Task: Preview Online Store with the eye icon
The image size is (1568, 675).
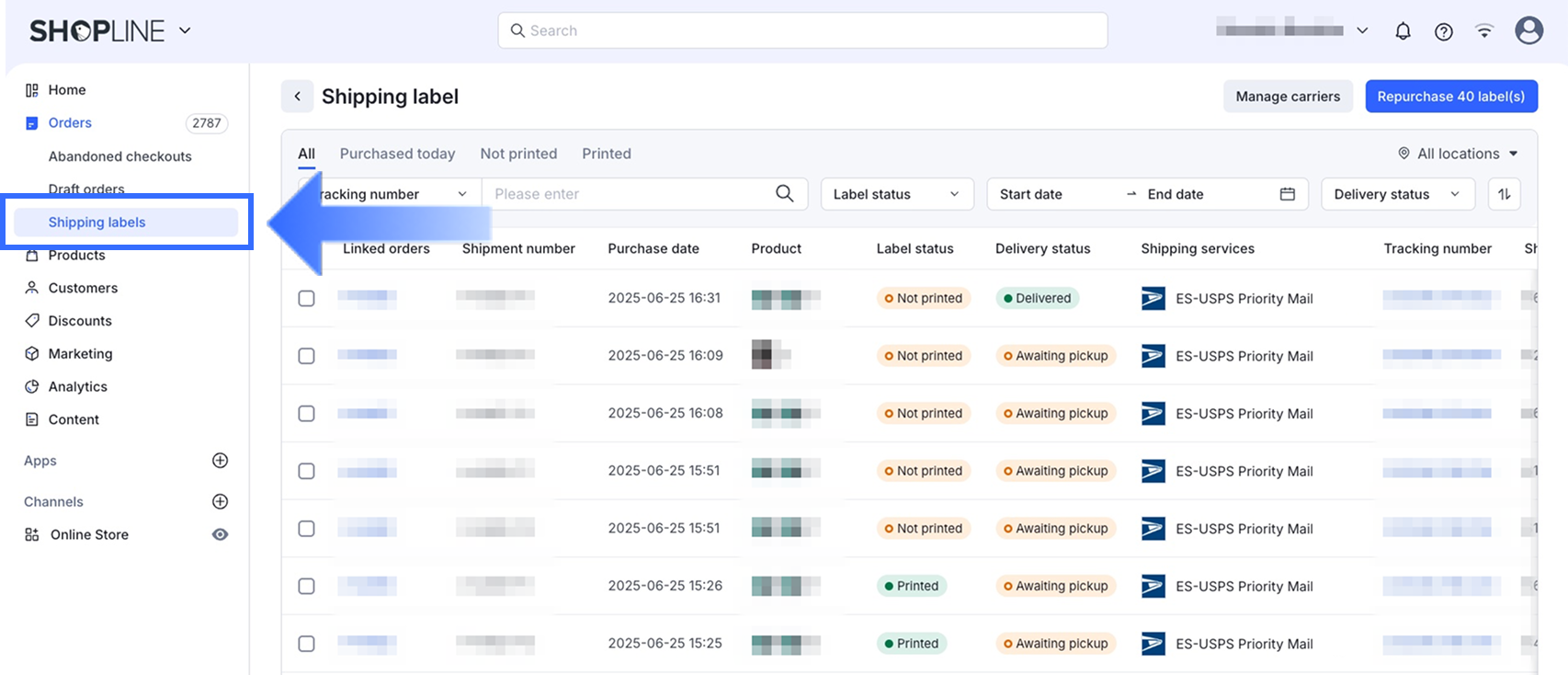Action: [220, 535]
